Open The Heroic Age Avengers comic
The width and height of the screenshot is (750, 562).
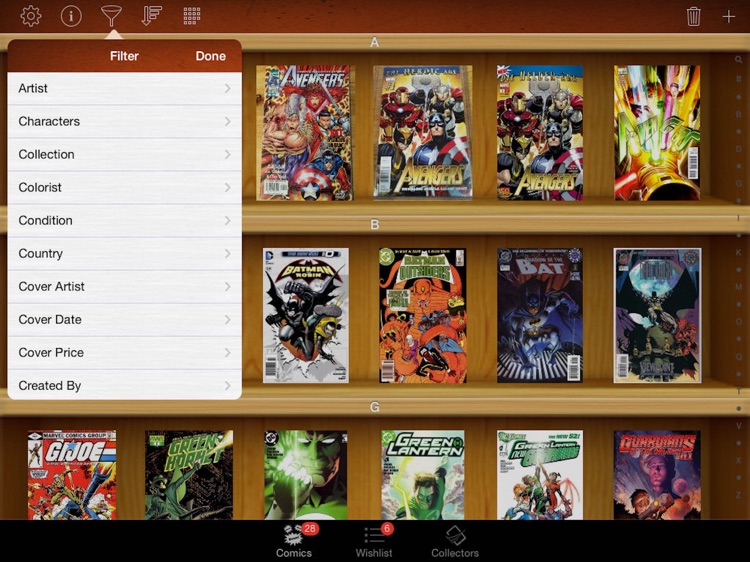point(422,132)
